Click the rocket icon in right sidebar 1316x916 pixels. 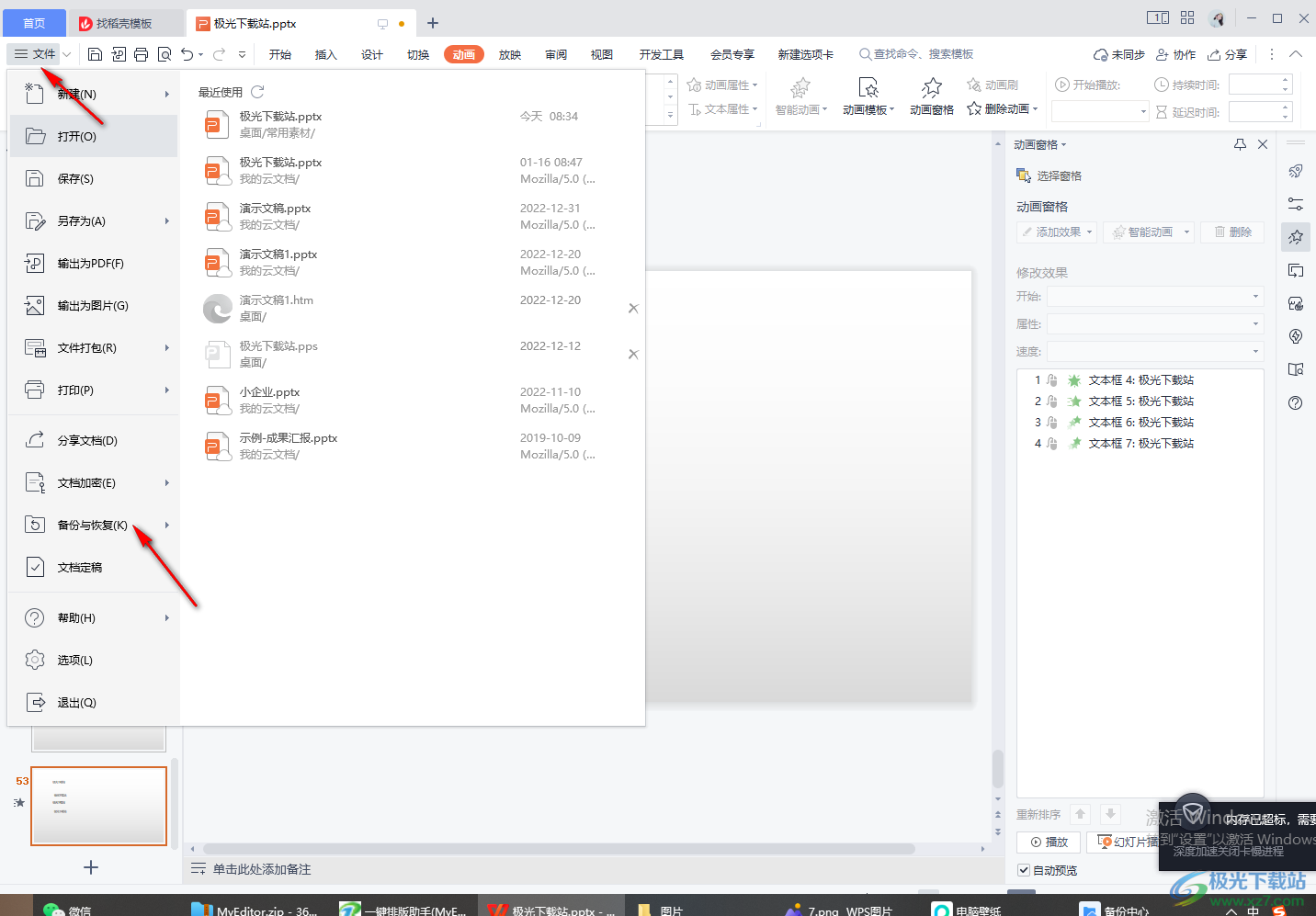tap(1296, 171)
